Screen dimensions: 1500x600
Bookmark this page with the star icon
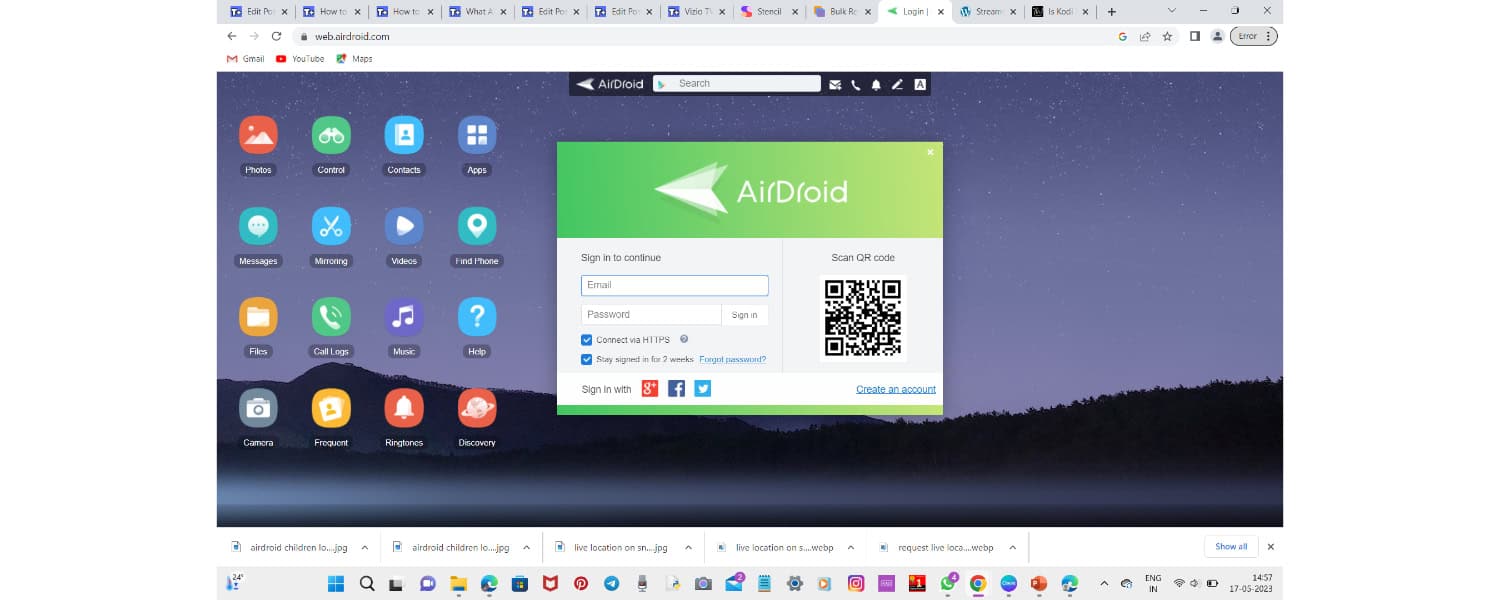[x=1167, y=36]
